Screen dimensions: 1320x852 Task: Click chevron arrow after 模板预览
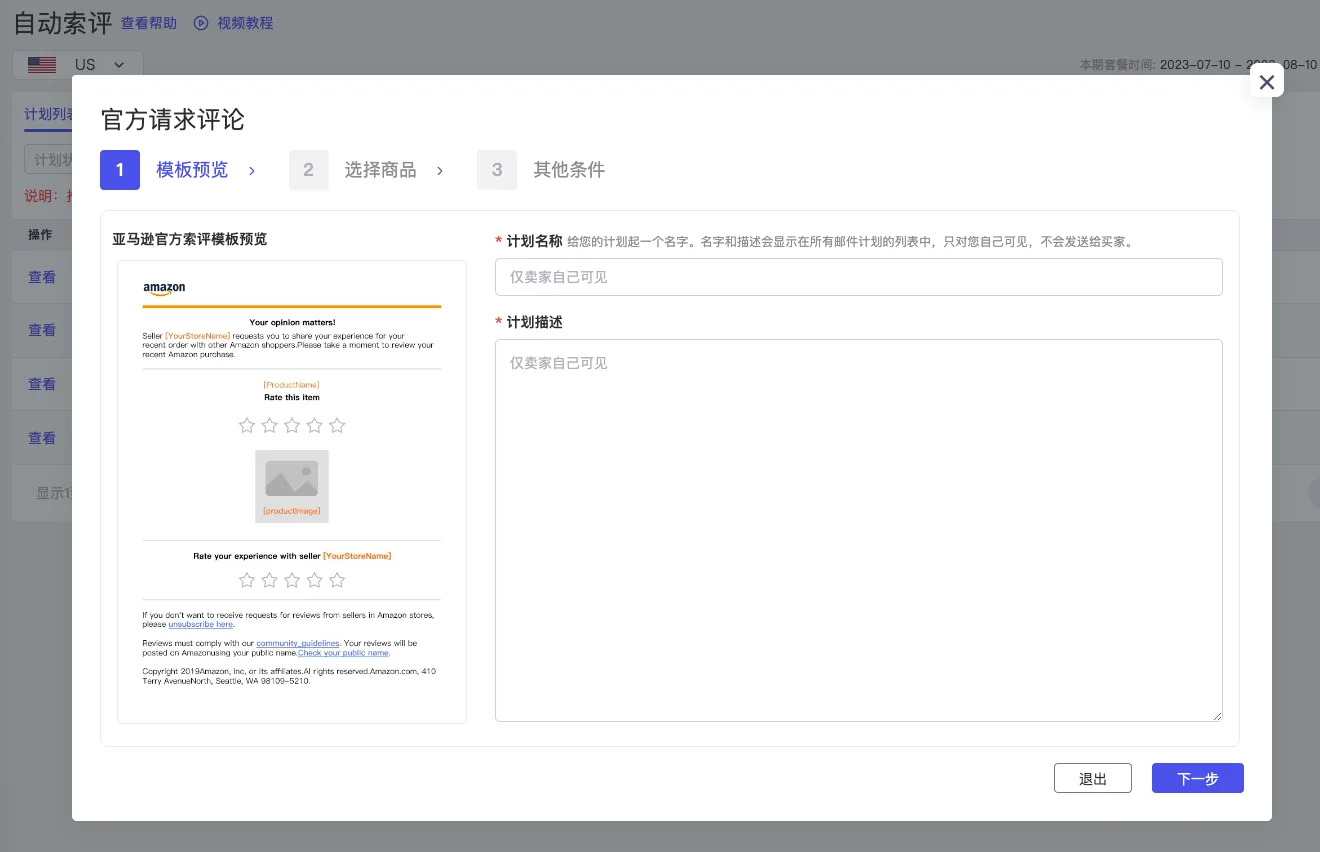tap(252, 171)
